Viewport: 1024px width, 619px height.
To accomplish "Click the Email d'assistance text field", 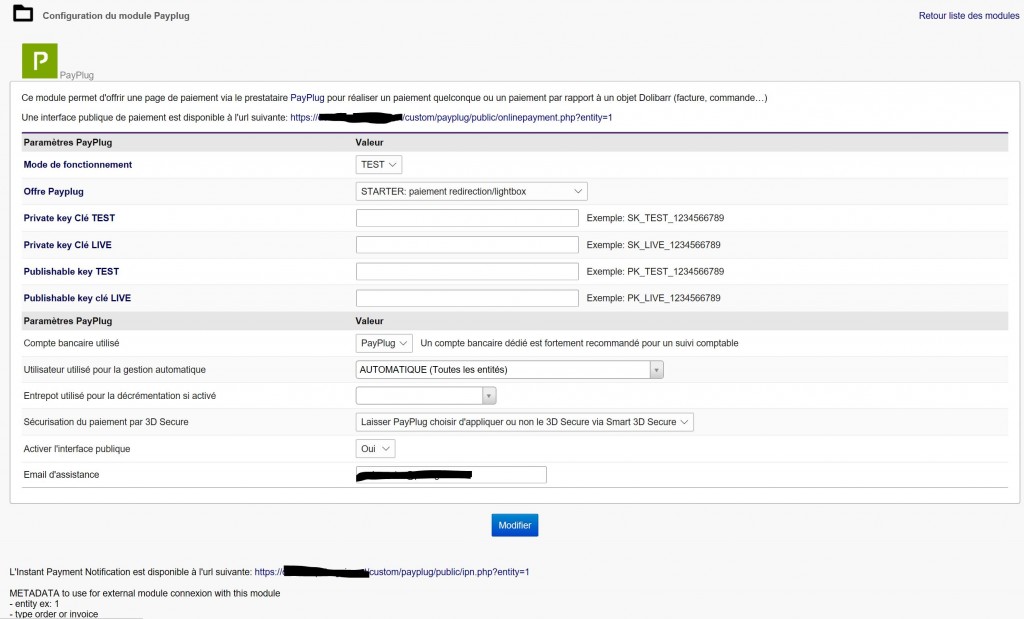I will pos(451,475).
